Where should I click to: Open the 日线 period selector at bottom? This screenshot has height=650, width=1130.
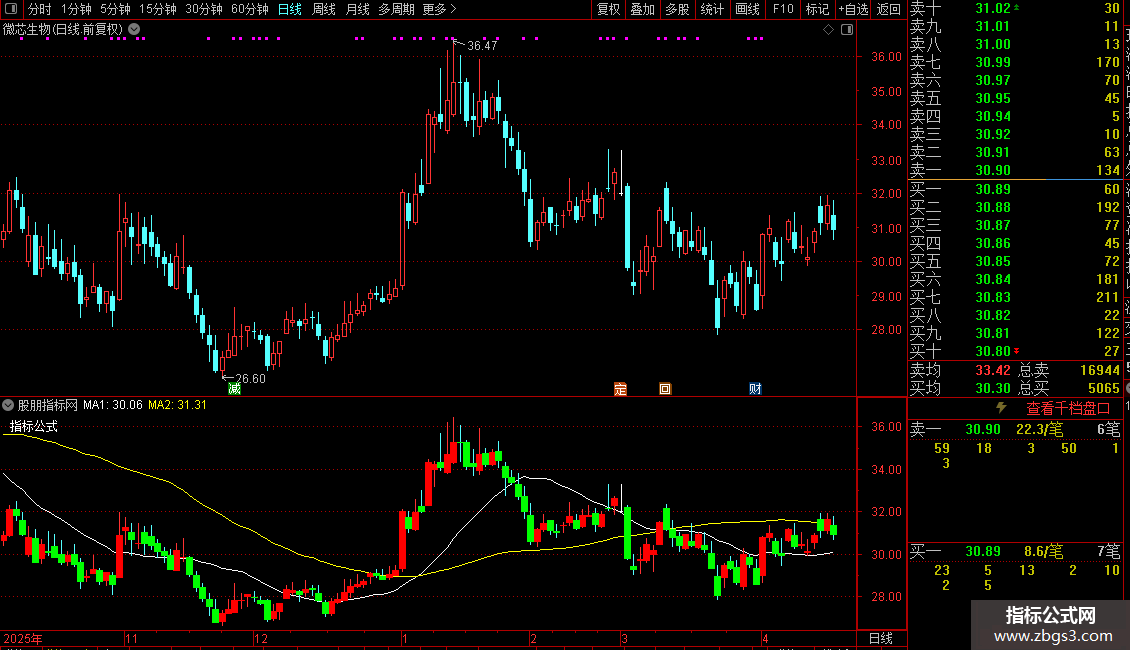(881, 638)
